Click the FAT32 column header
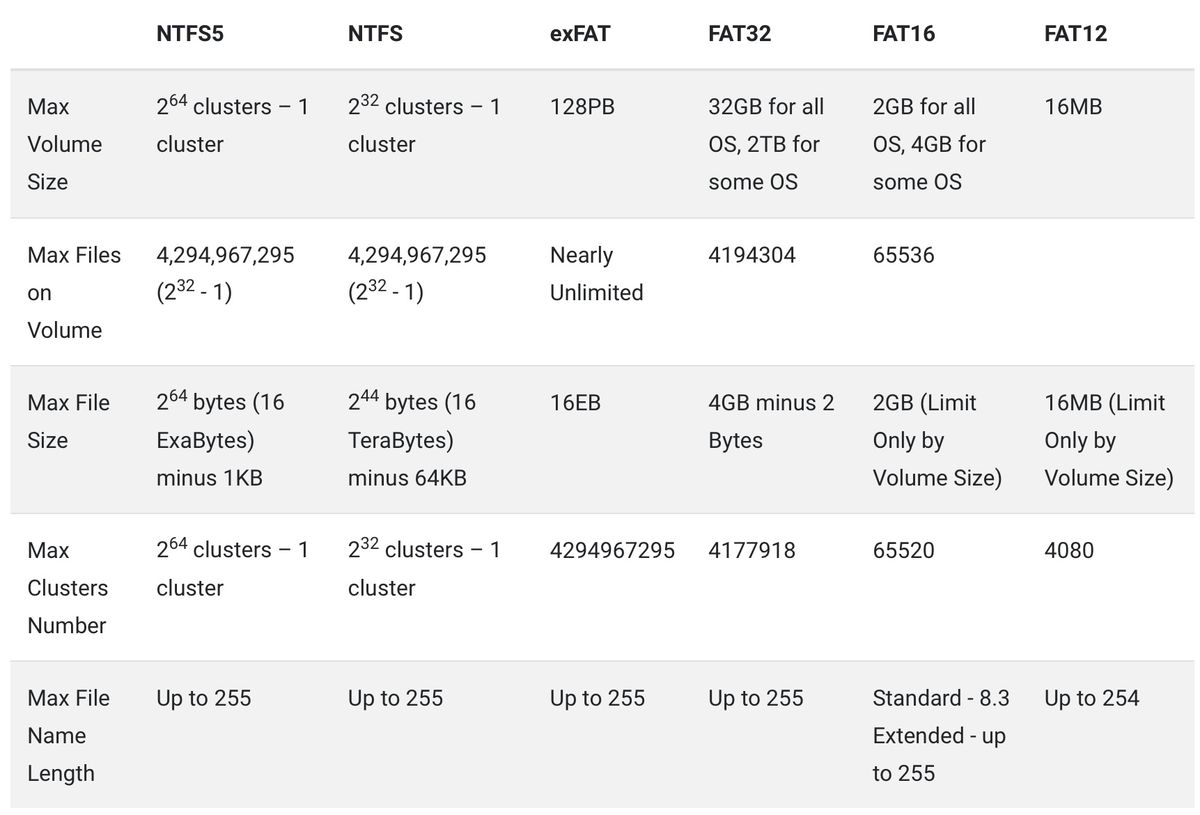 pos(740,33)
